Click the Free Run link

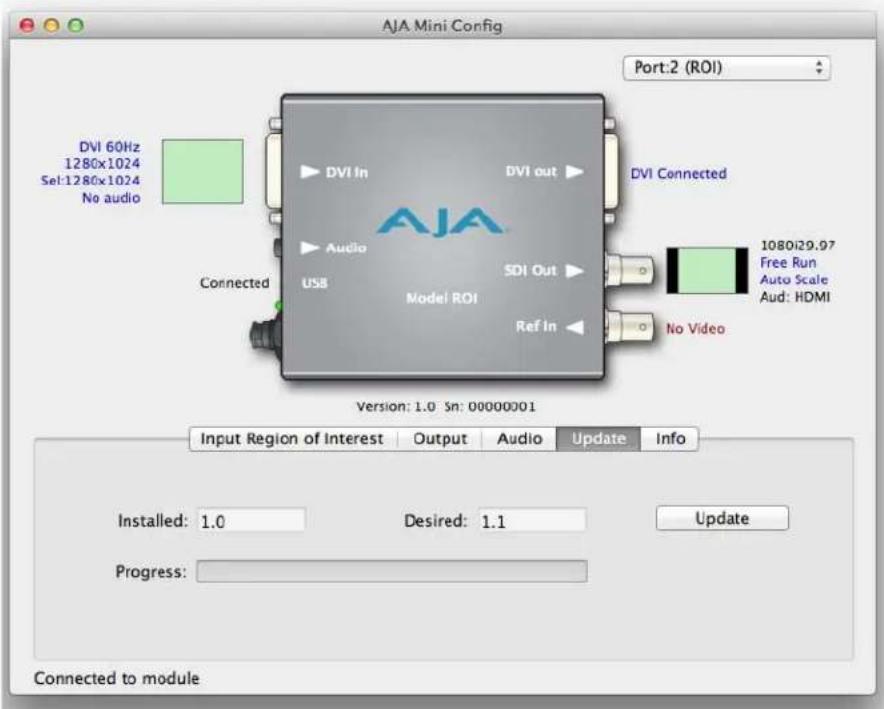click(788, 263)
